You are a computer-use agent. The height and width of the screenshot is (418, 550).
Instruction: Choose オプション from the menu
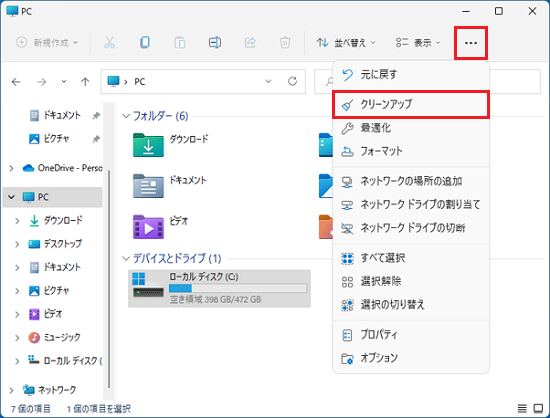coord(411,358)
